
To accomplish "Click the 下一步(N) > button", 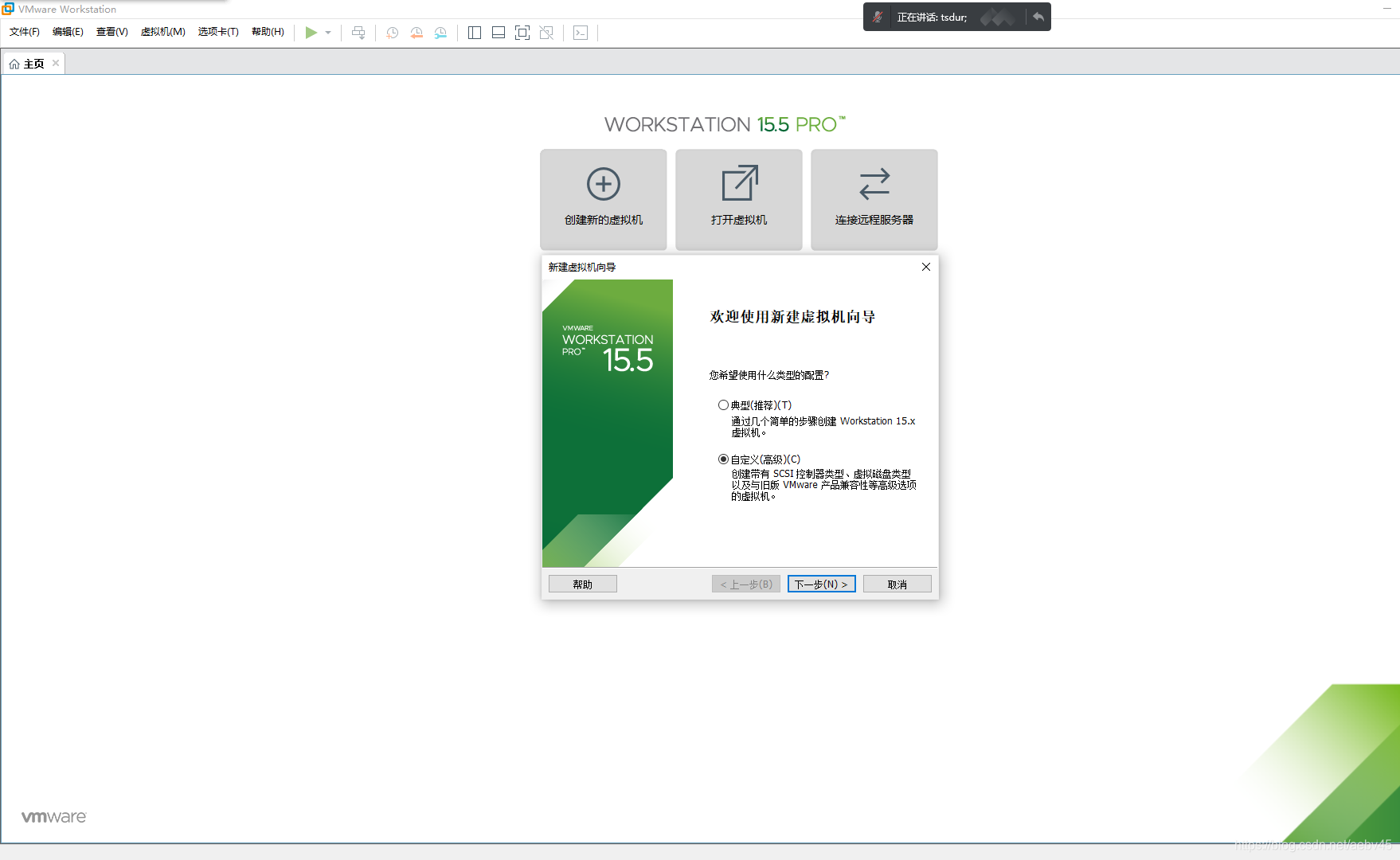I will point(822,584).
